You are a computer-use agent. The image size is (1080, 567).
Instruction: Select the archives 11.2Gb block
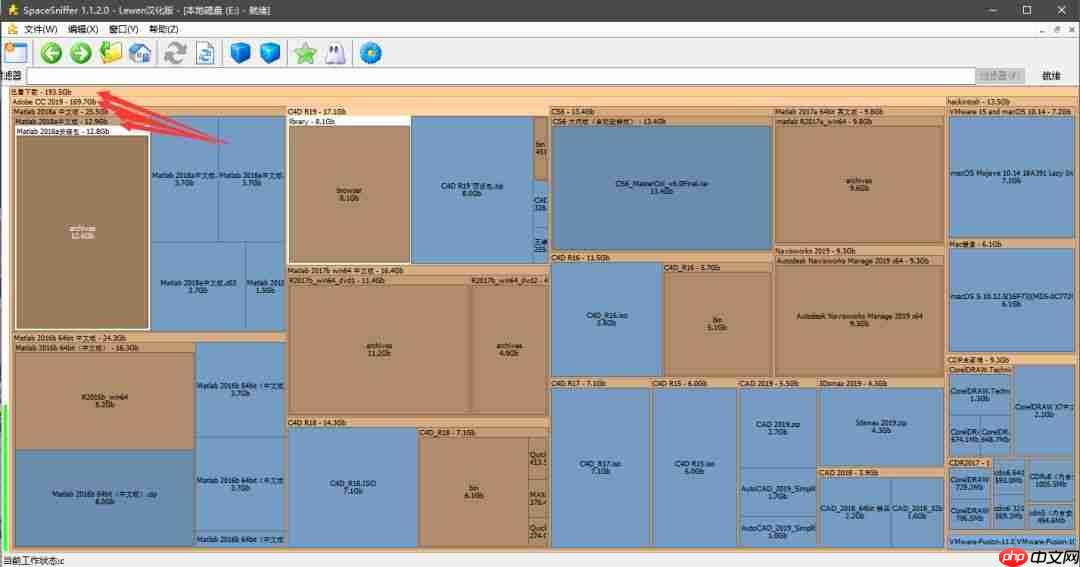(379, 349)
